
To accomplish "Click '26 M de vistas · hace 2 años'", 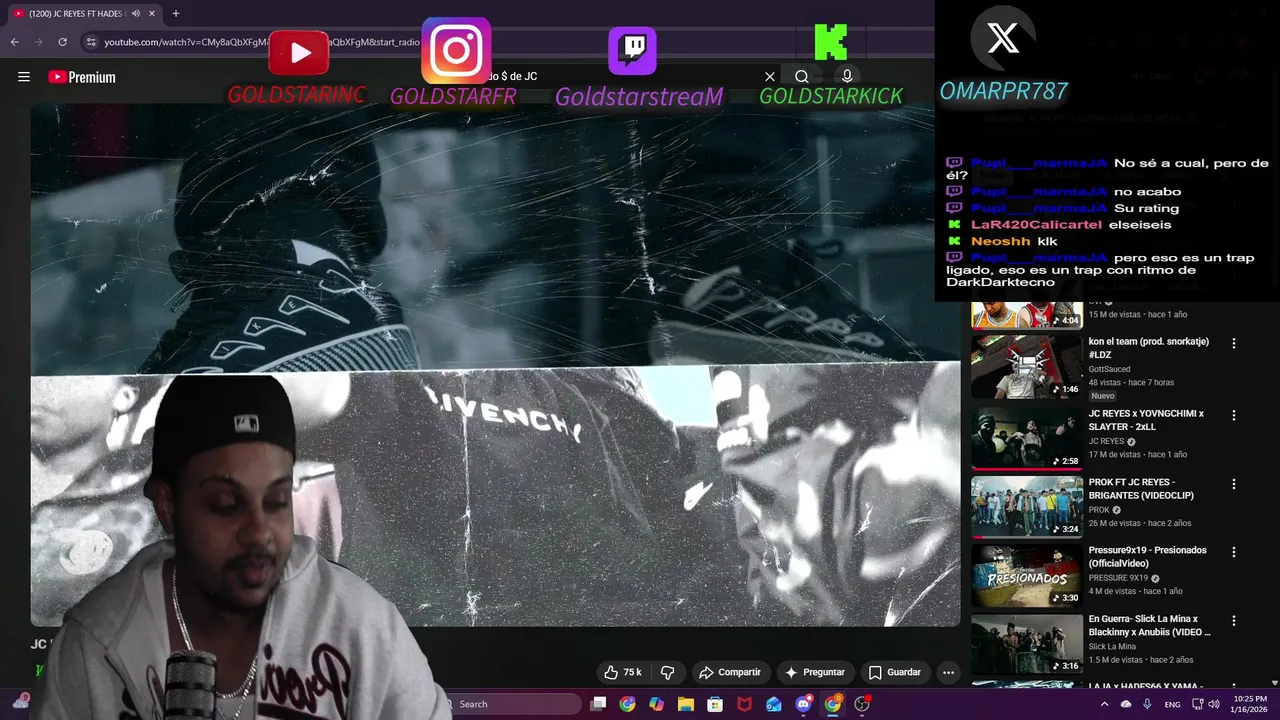I will (x=1139, y=523).
